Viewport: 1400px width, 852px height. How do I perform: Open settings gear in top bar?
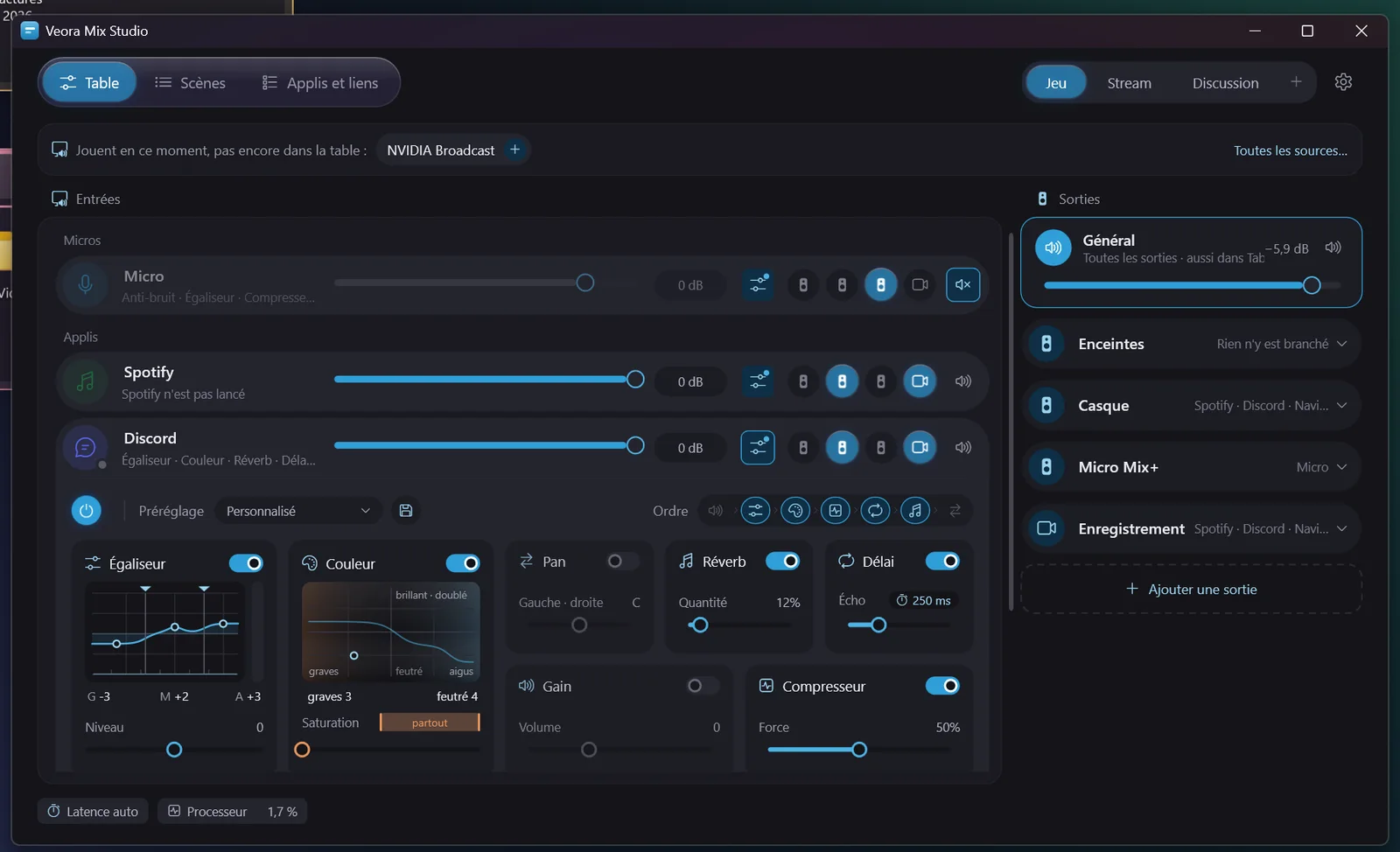[1343, 82]
